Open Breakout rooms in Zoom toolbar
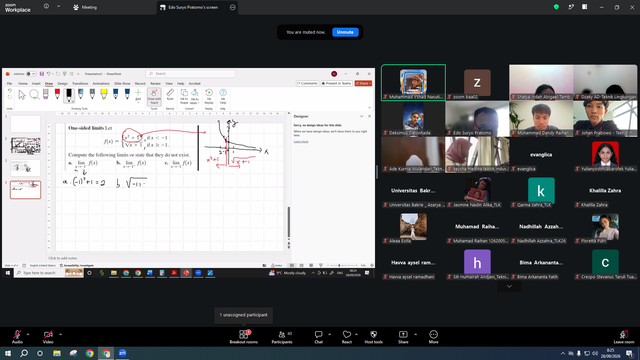 pyautogui.click(x=244, y=337)
